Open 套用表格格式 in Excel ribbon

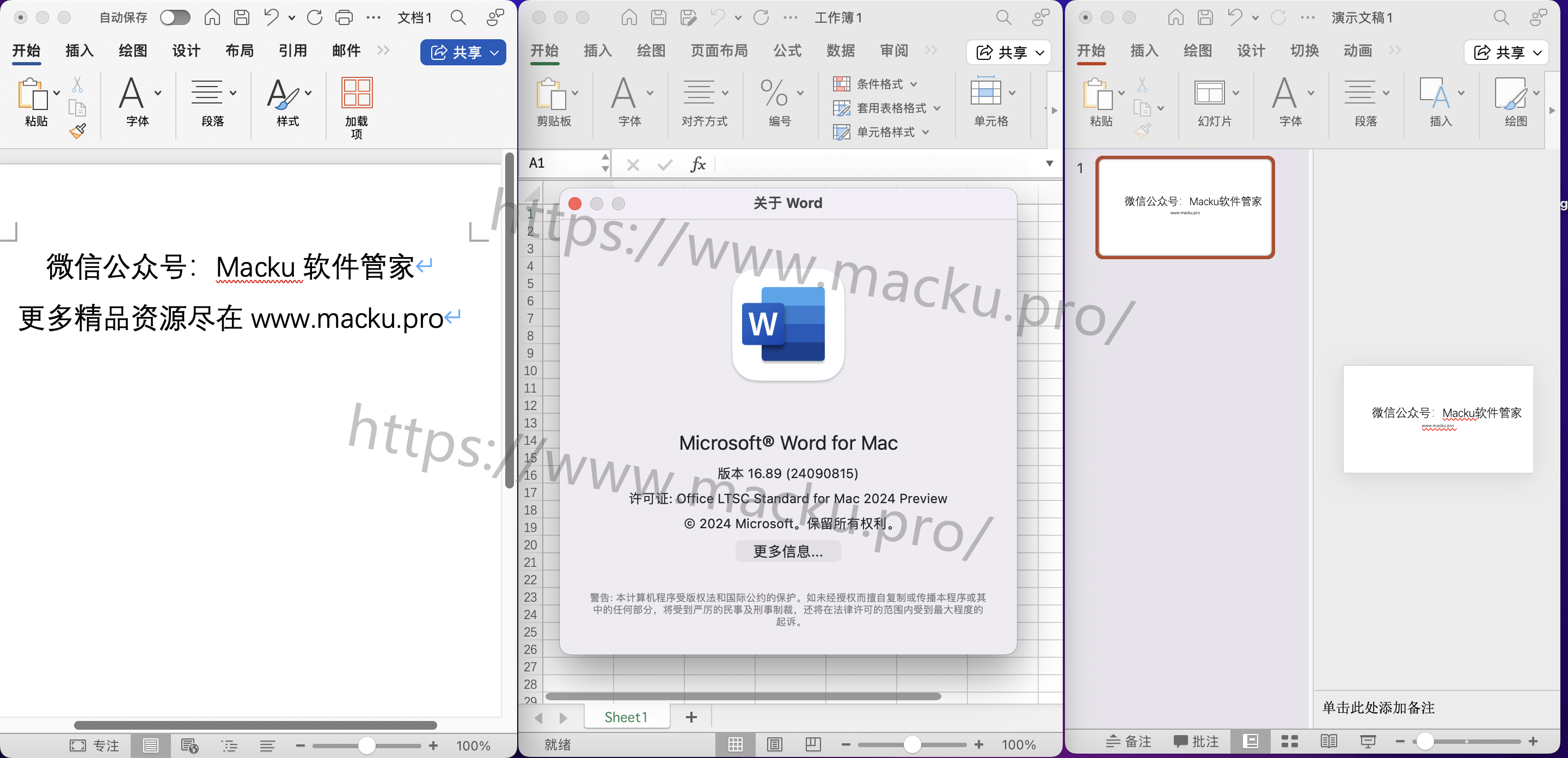click(886, 108)
